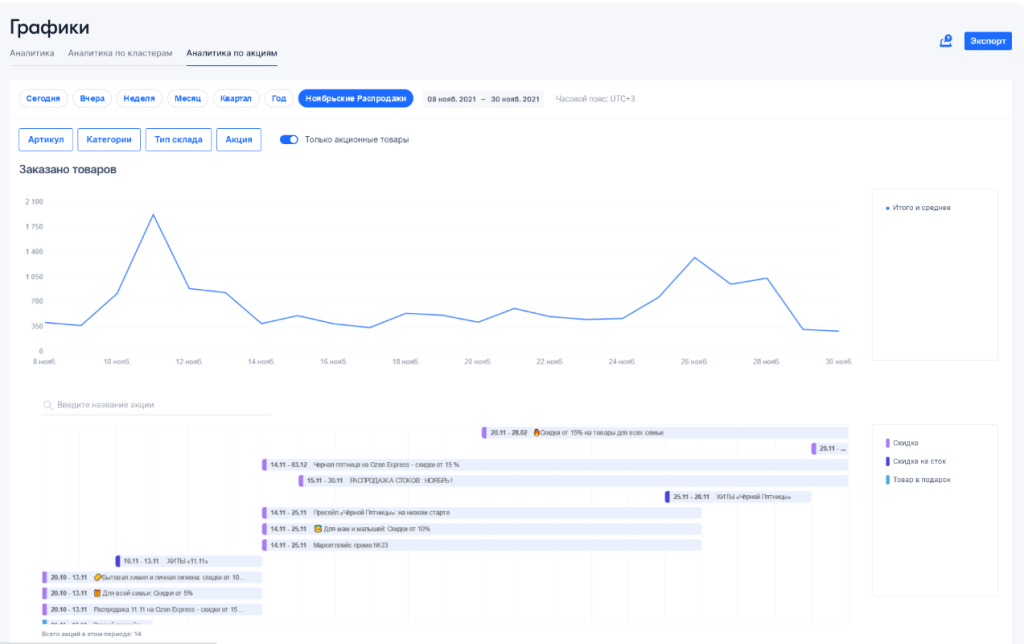Viewport: 1024px width, 644px height.
Task: Click the search magnifier icon for promotions
Action: click(47, 405)
